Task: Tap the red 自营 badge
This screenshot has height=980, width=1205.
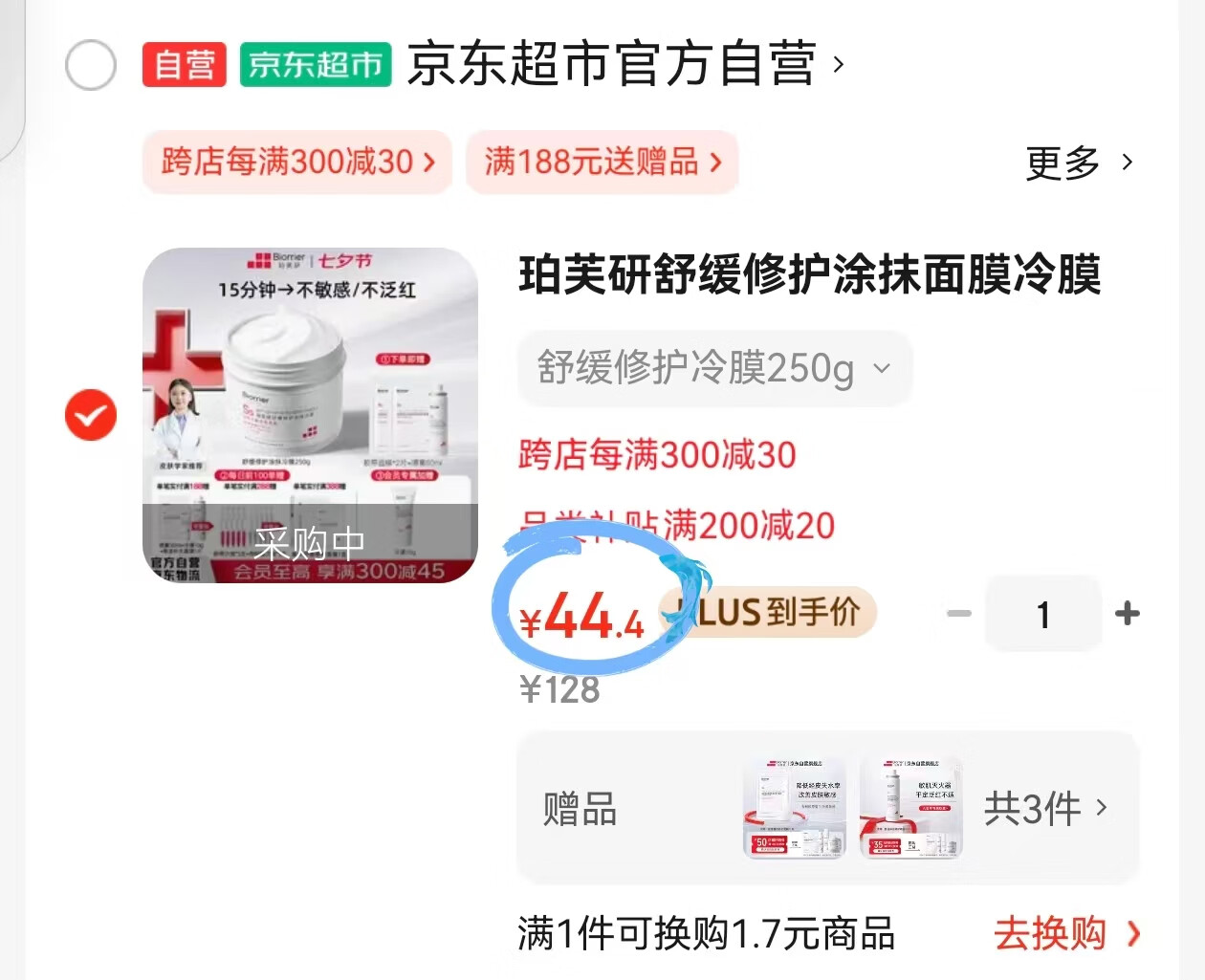Action: (x=185, y=65)
